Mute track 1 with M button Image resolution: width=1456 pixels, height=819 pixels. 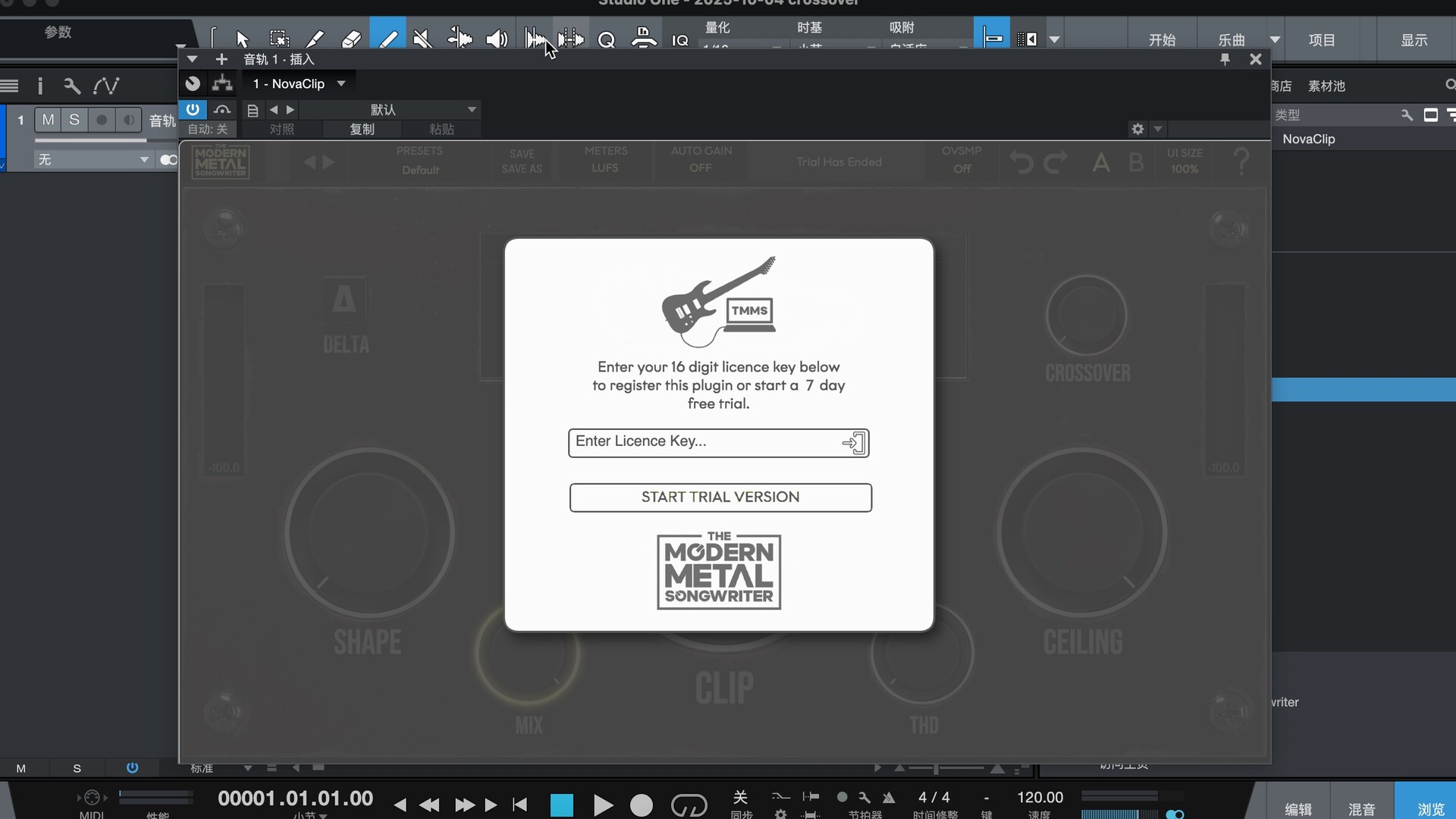(48, 120)
